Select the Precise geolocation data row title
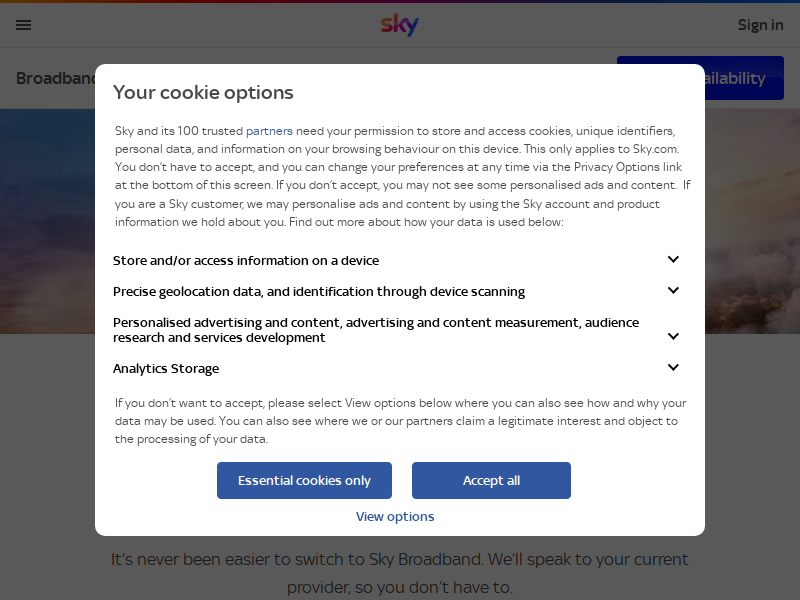 click(x=319, y=291)
